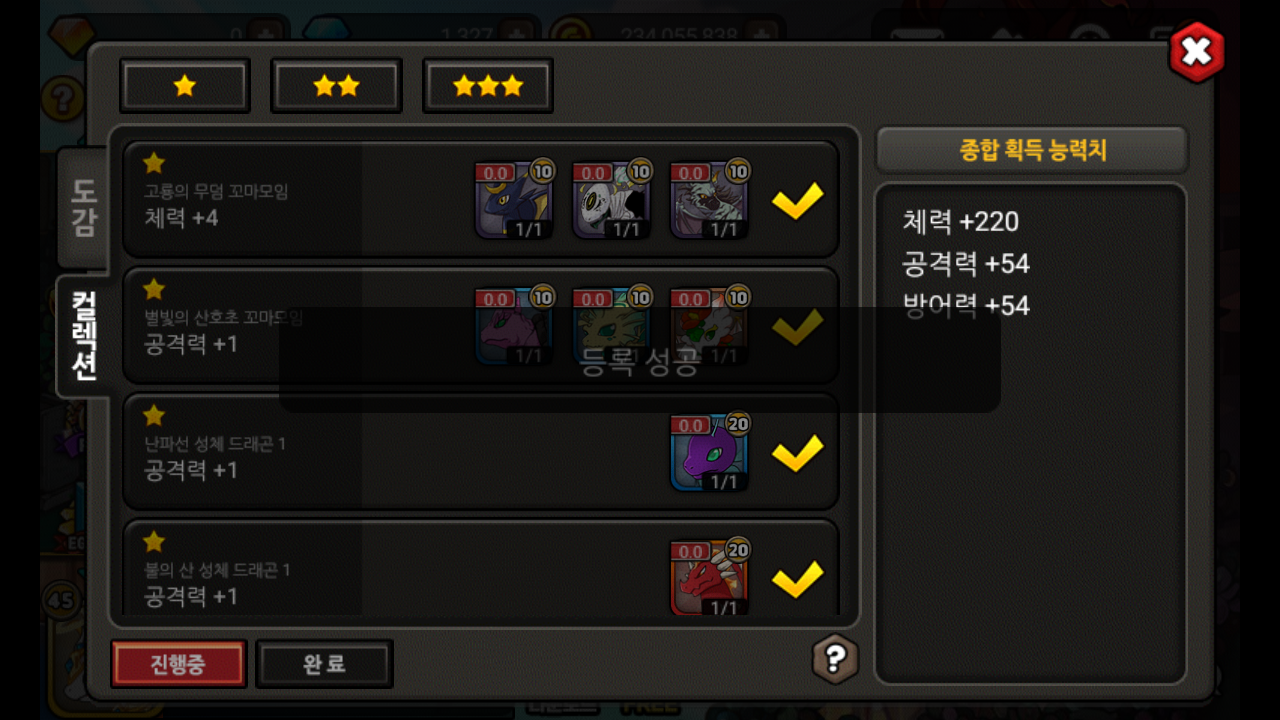The width and height of the screenshot is (1280, 720).
Task: Select the gray furry dragon icon in the first row
Action: (710, 200)
